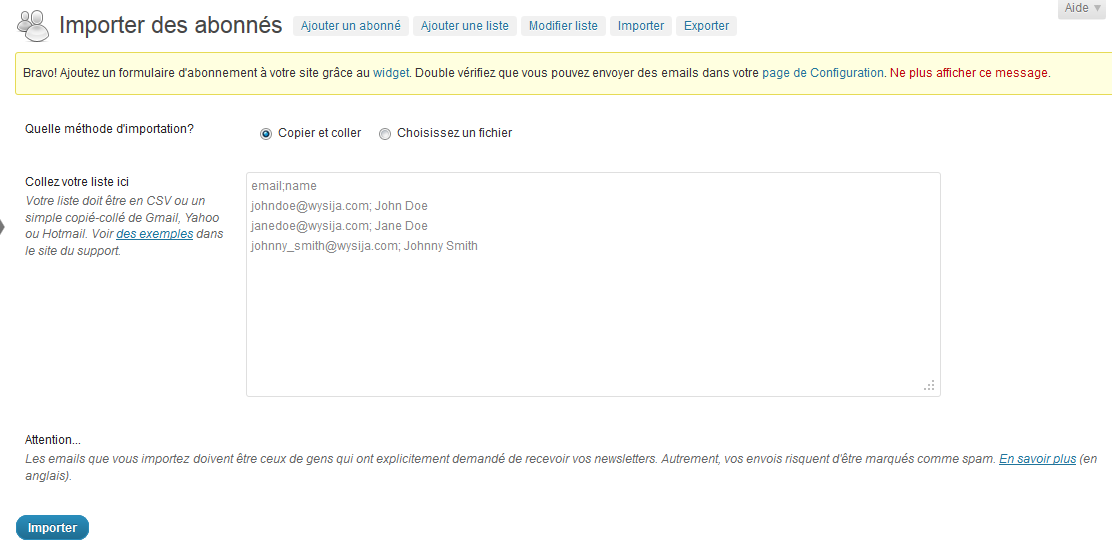Follow the 'widget' link in the notice
Screen dimensions: 1112x554
pos(391,72)
